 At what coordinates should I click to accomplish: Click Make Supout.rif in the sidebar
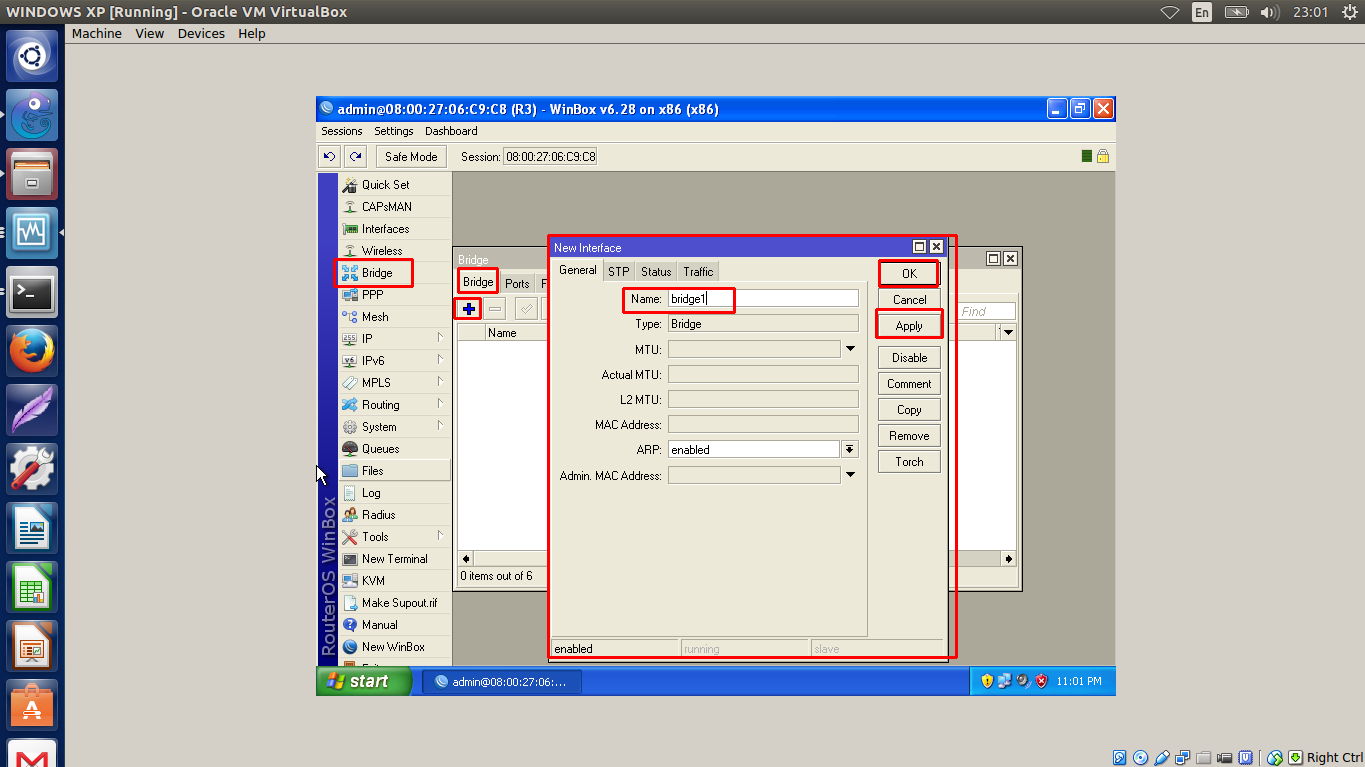(399, 603)
